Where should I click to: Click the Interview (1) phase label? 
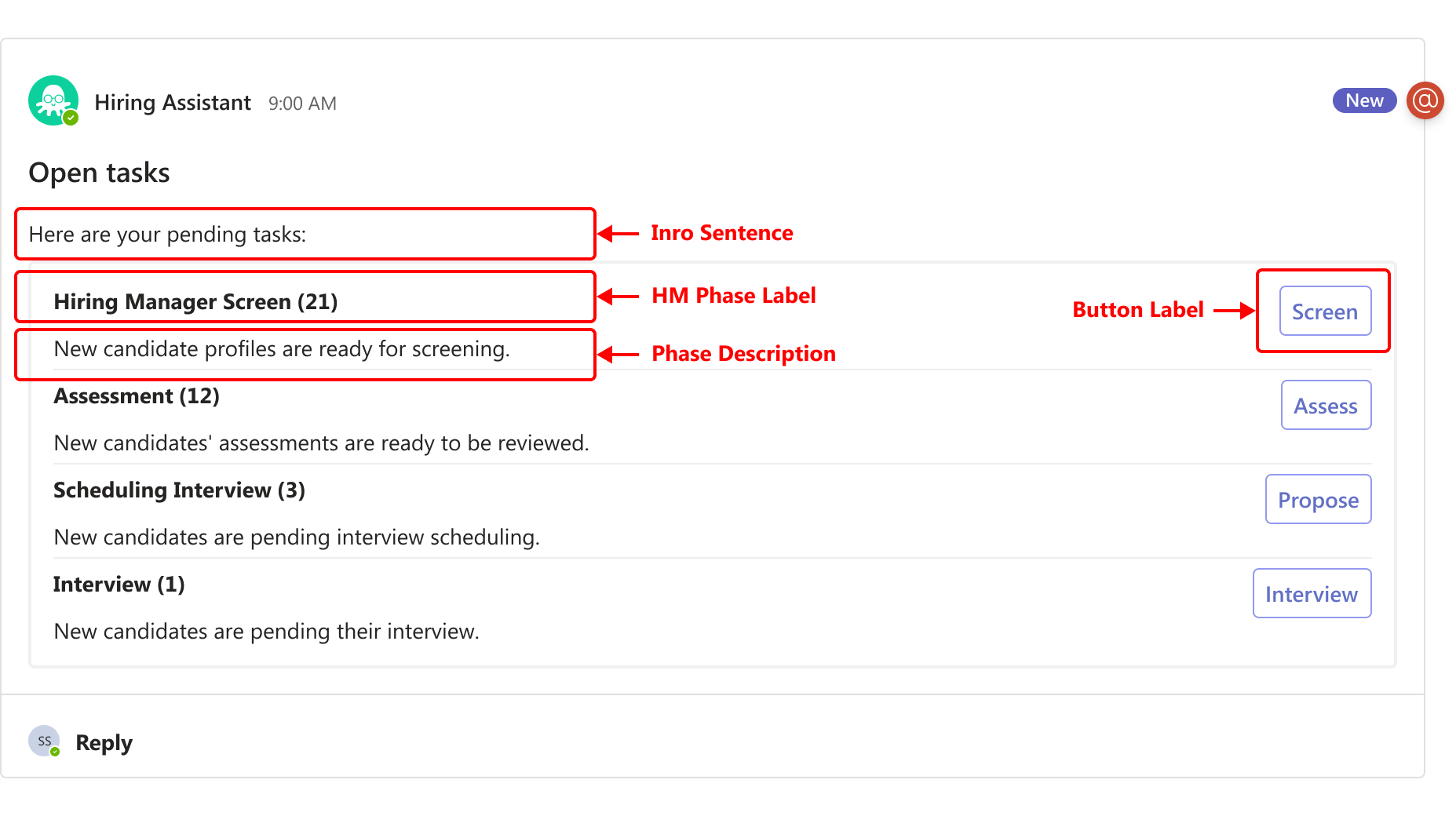tap(119, 584)
